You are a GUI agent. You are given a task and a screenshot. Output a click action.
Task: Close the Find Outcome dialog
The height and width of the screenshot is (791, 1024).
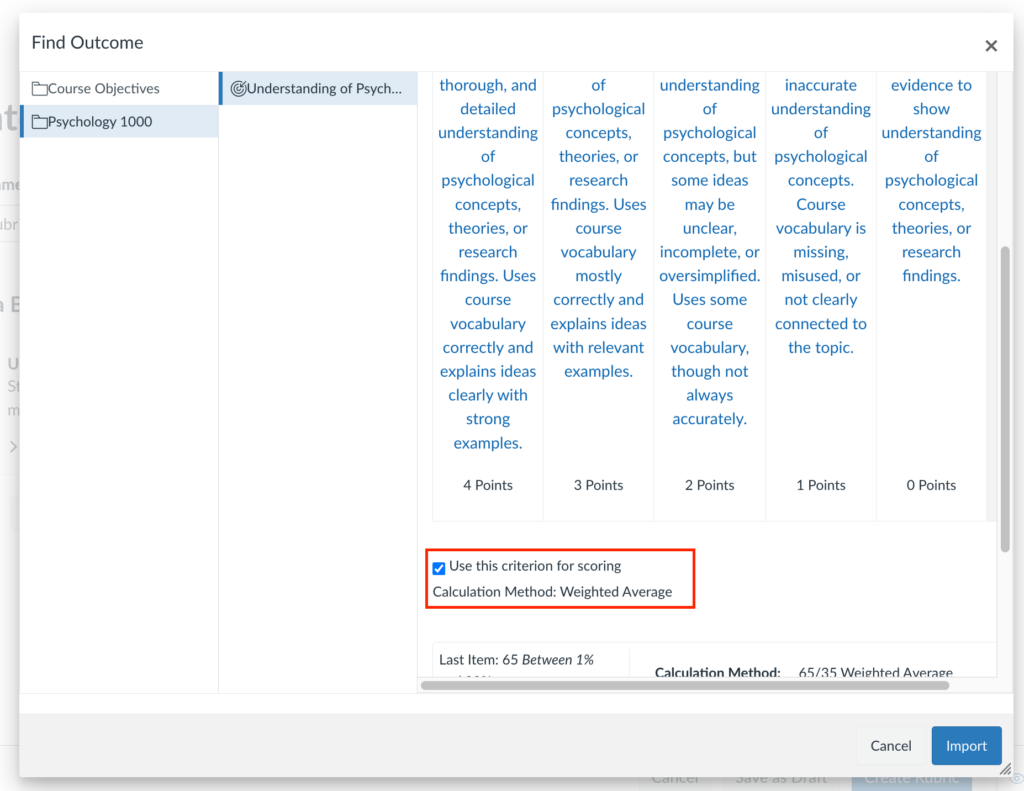[991, 46]
